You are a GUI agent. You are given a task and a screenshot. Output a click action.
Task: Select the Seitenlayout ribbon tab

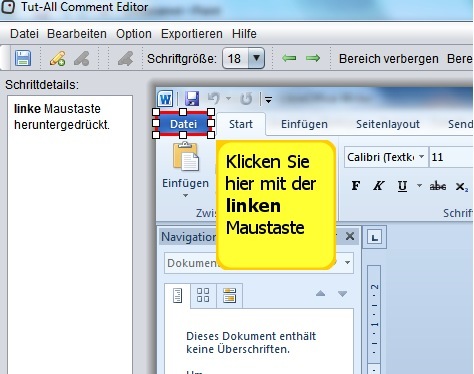coord(388,124)
